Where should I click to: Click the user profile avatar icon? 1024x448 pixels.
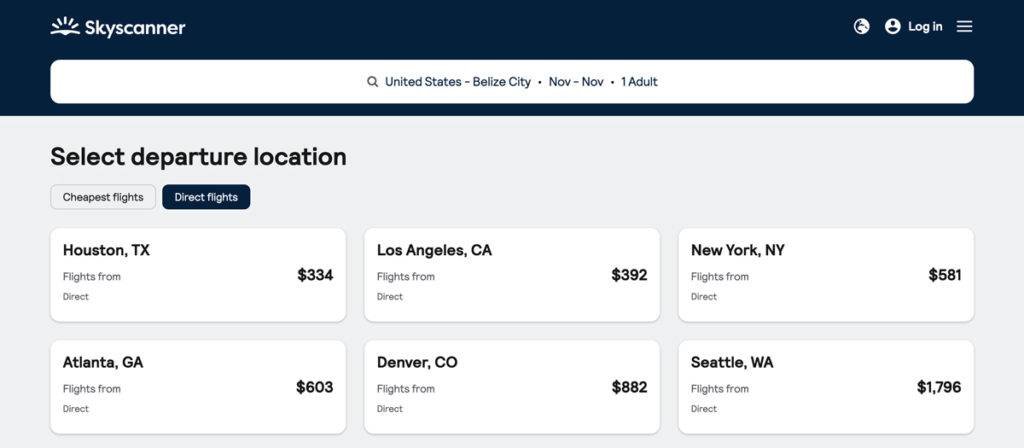892,26
